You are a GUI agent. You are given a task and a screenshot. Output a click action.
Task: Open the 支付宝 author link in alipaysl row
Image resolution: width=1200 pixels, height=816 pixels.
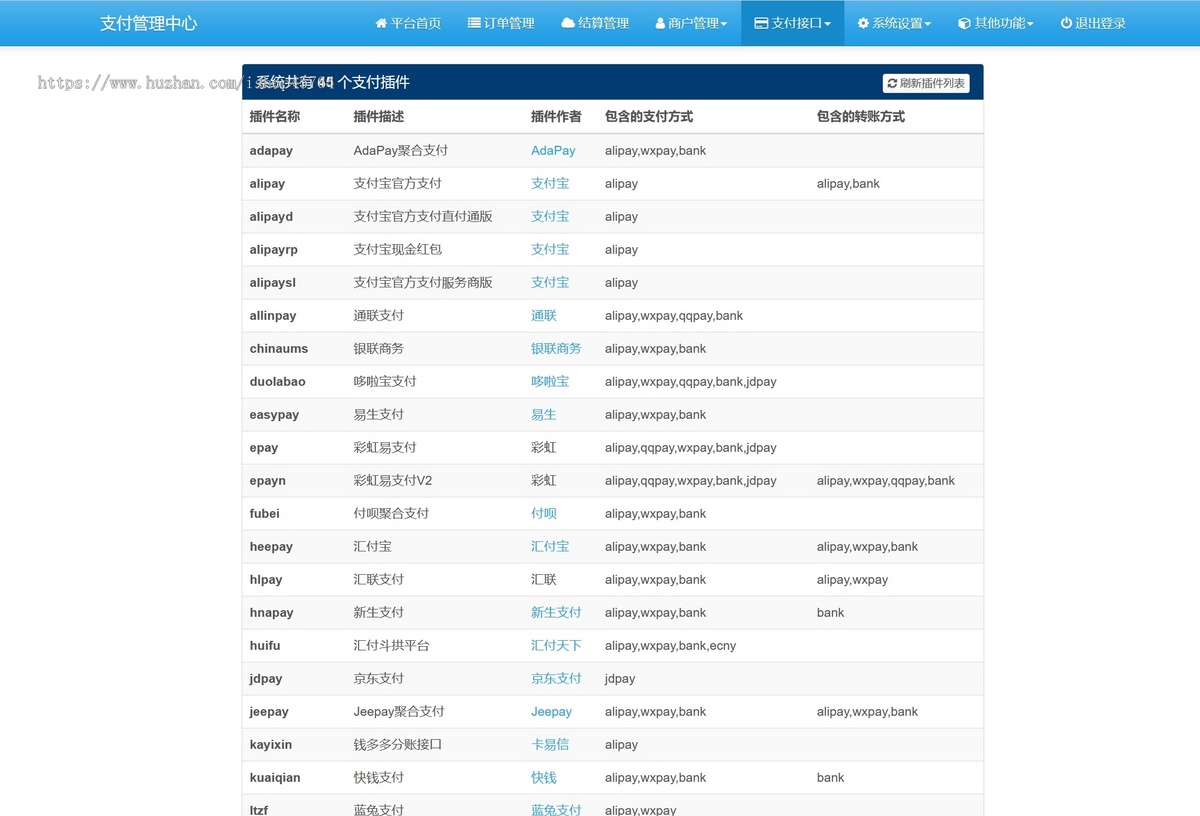click(550, 283)
